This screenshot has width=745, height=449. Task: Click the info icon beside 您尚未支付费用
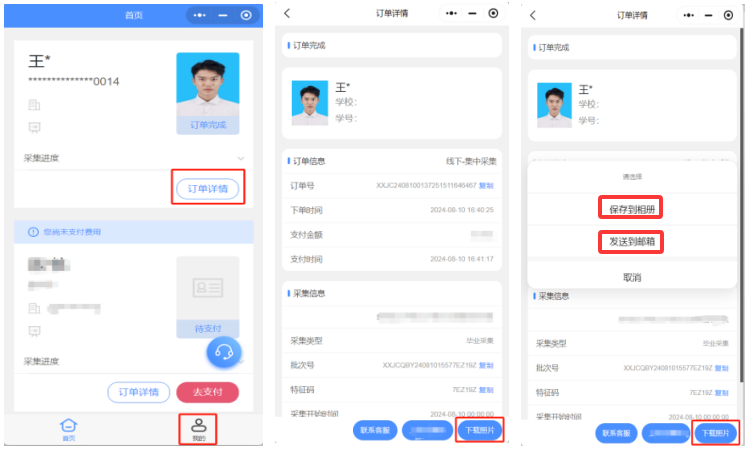point(33,232)
